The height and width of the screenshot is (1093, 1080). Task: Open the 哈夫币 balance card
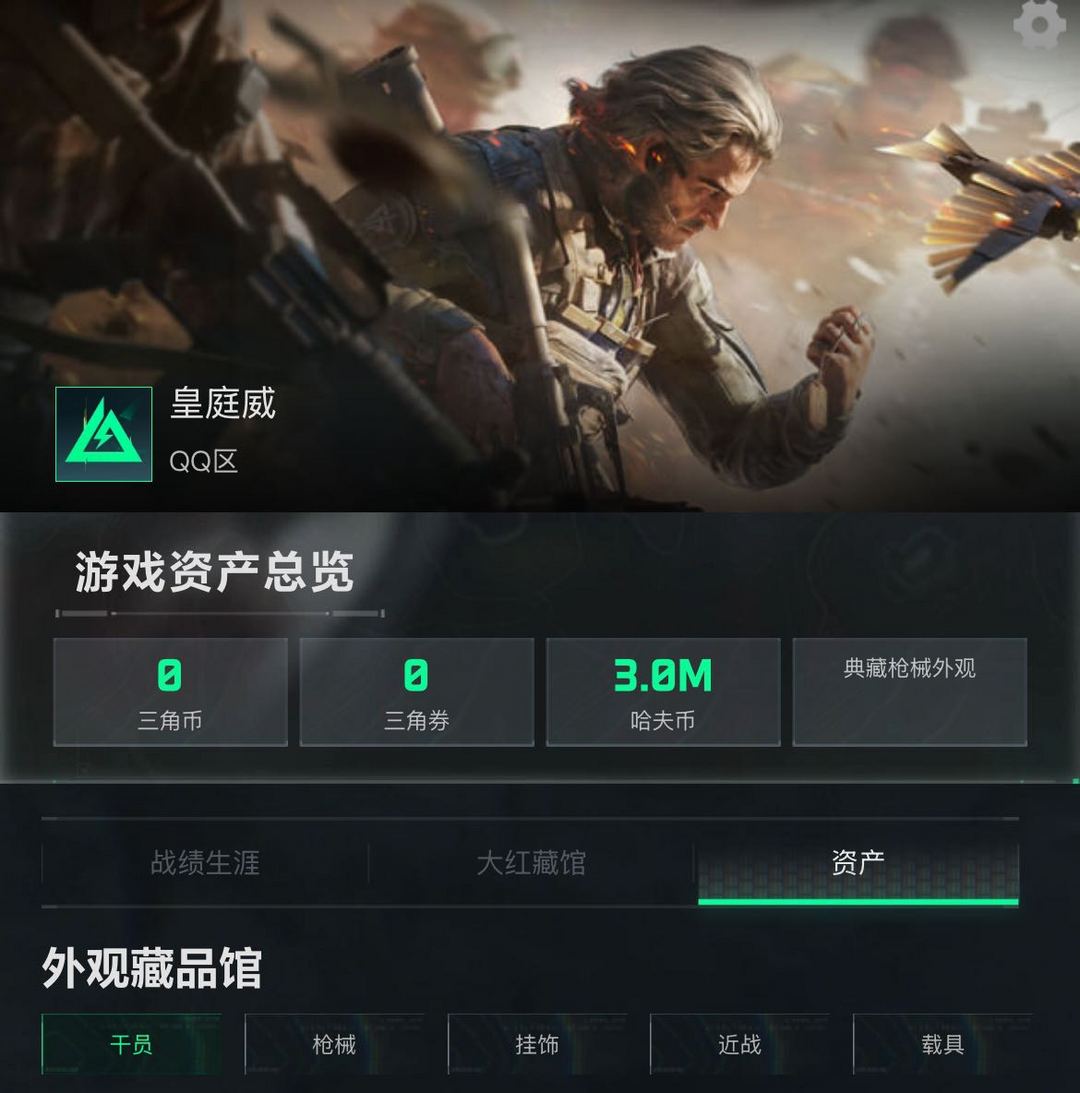click(x=663, y=692)
